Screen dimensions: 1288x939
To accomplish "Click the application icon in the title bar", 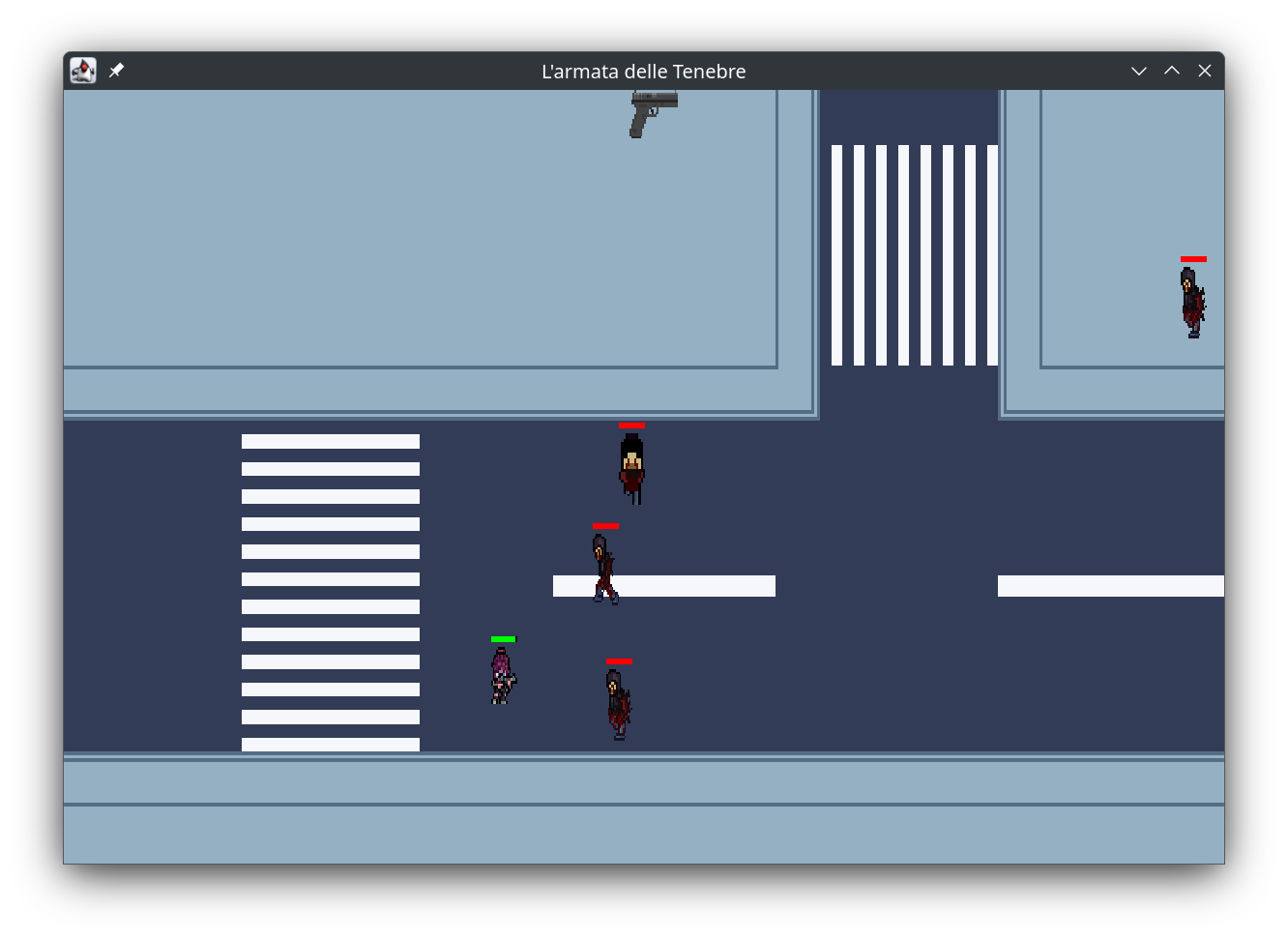I will 83,71.
